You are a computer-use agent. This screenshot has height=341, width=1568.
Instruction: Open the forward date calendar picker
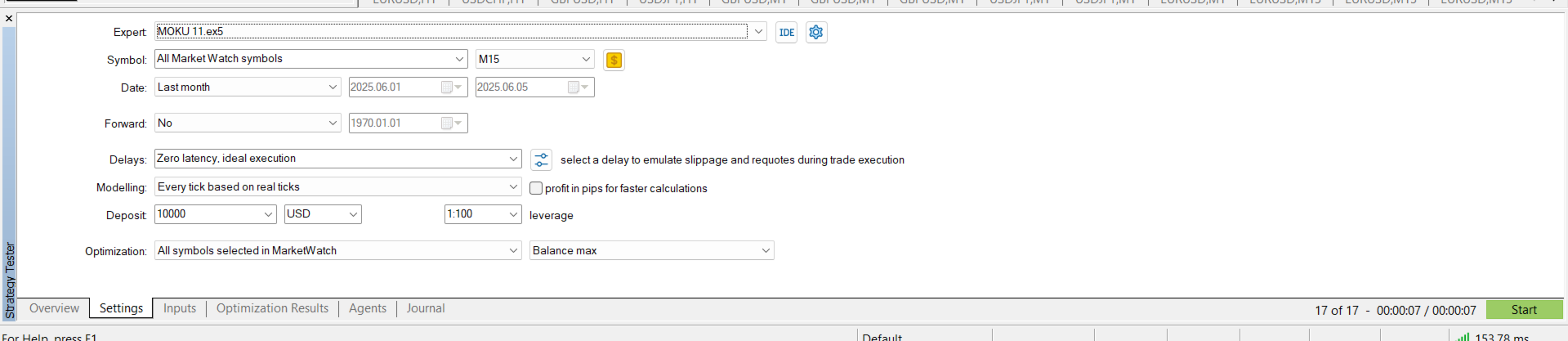point(452,123)
